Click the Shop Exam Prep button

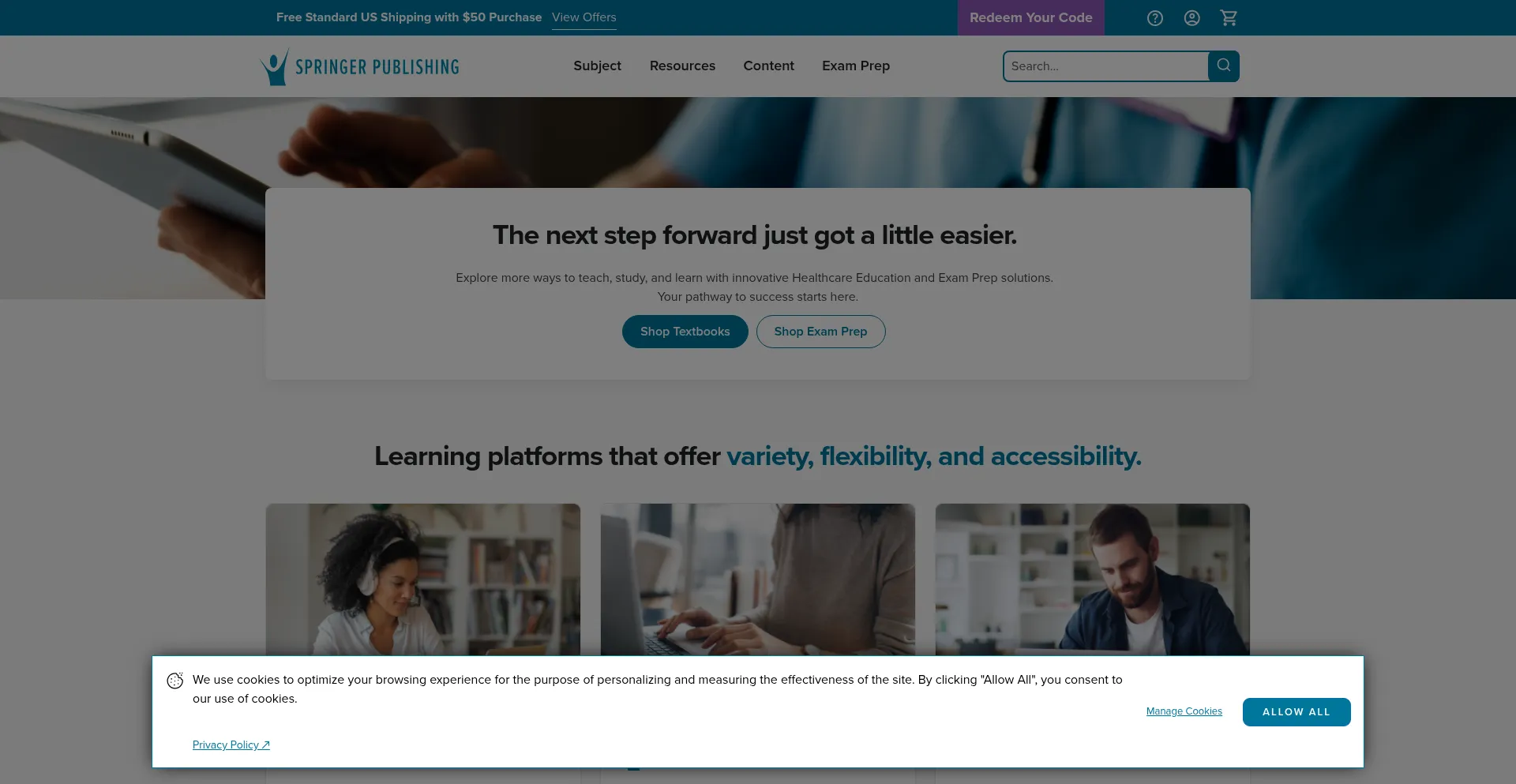click(821, 332)
